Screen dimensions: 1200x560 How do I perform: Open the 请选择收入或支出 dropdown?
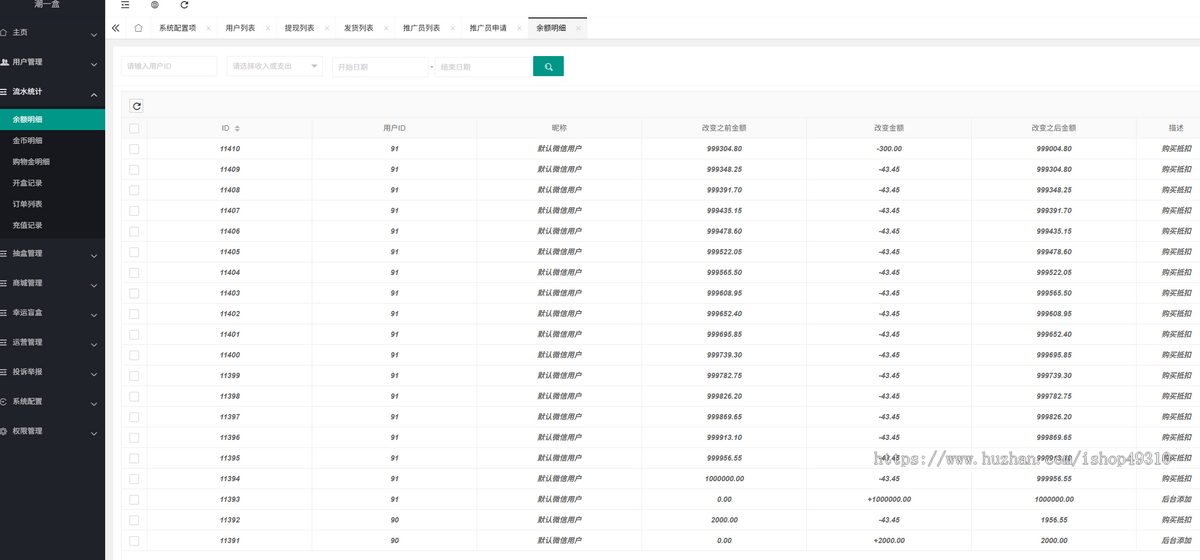click(274, 66)
